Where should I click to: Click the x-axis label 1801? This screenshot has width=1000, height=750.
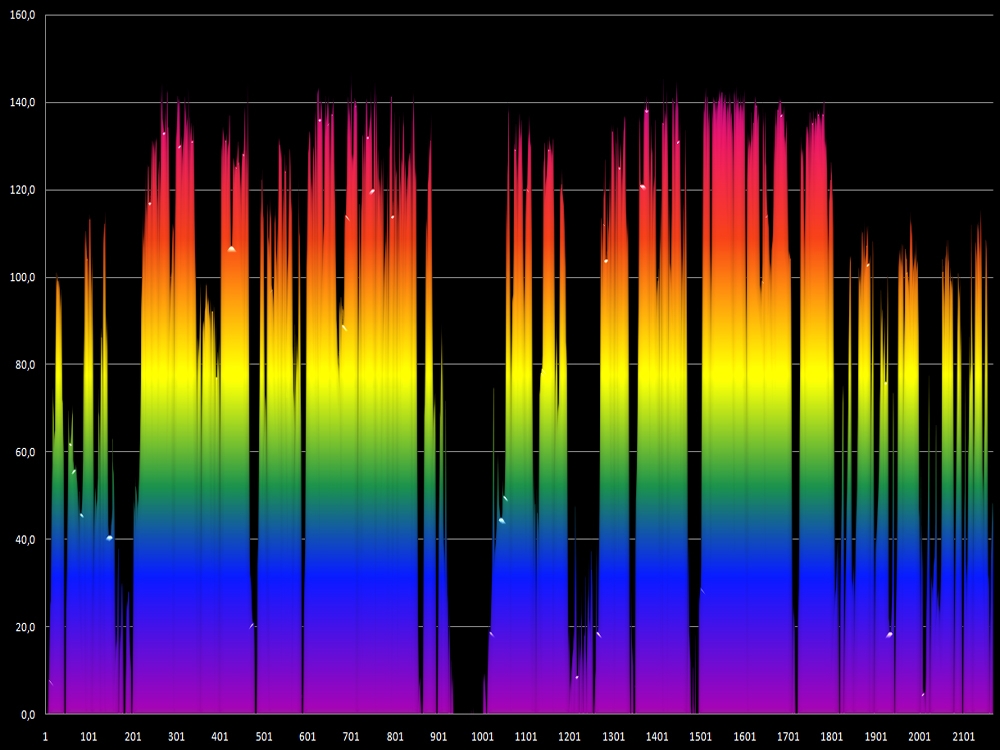click(832, 737)
